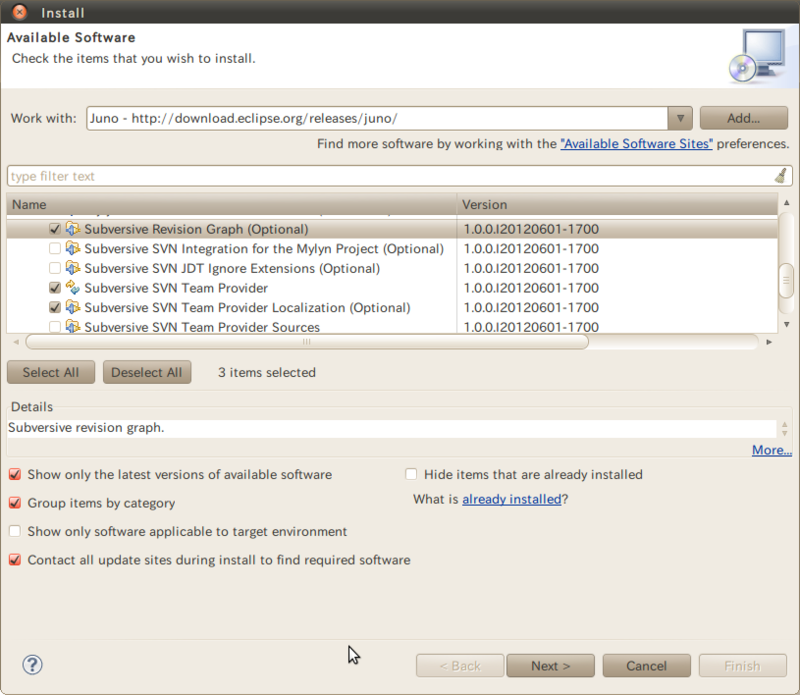This screenshot has width=800, height=695.
Task: Click the Select All button
Action: pyautogui.click(x=51, y=373)
